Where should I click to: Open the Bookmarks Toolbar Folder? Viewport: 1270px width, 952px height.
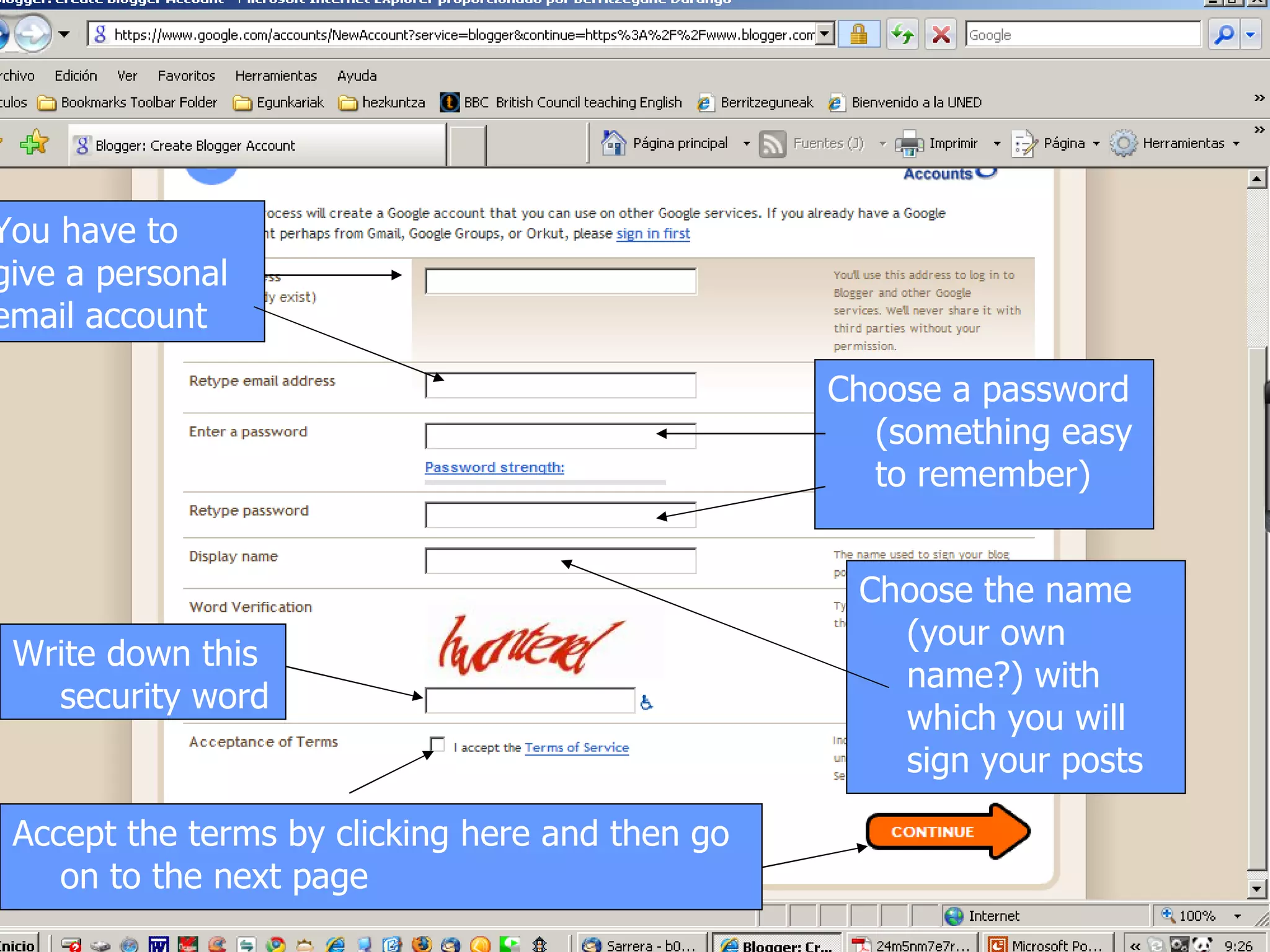pyautogui.click(x=128, y=102)
